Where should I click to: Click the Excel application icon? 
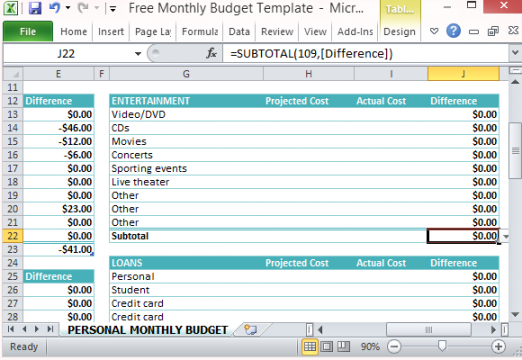(11, 8)
